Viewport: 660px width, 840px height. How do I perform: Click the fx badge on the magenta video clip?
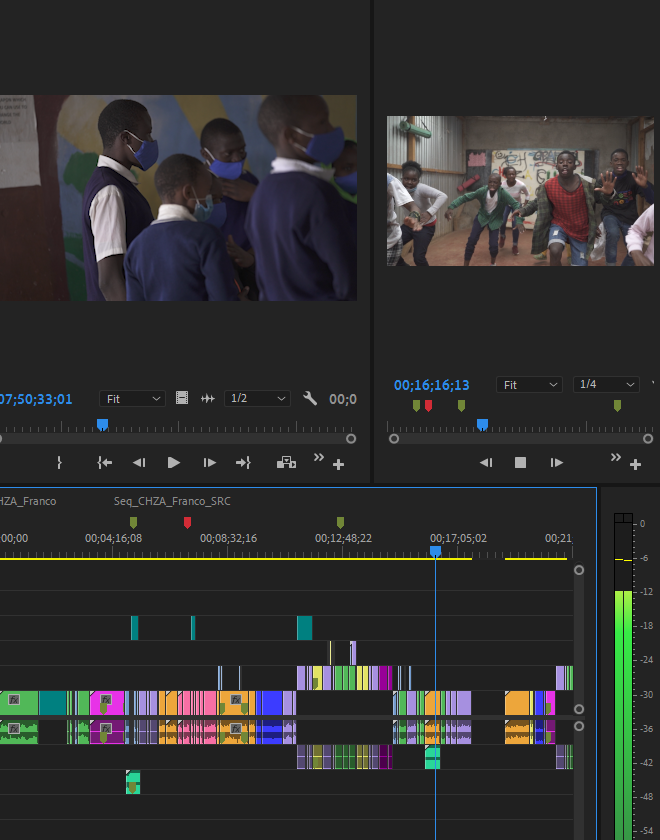106,700
